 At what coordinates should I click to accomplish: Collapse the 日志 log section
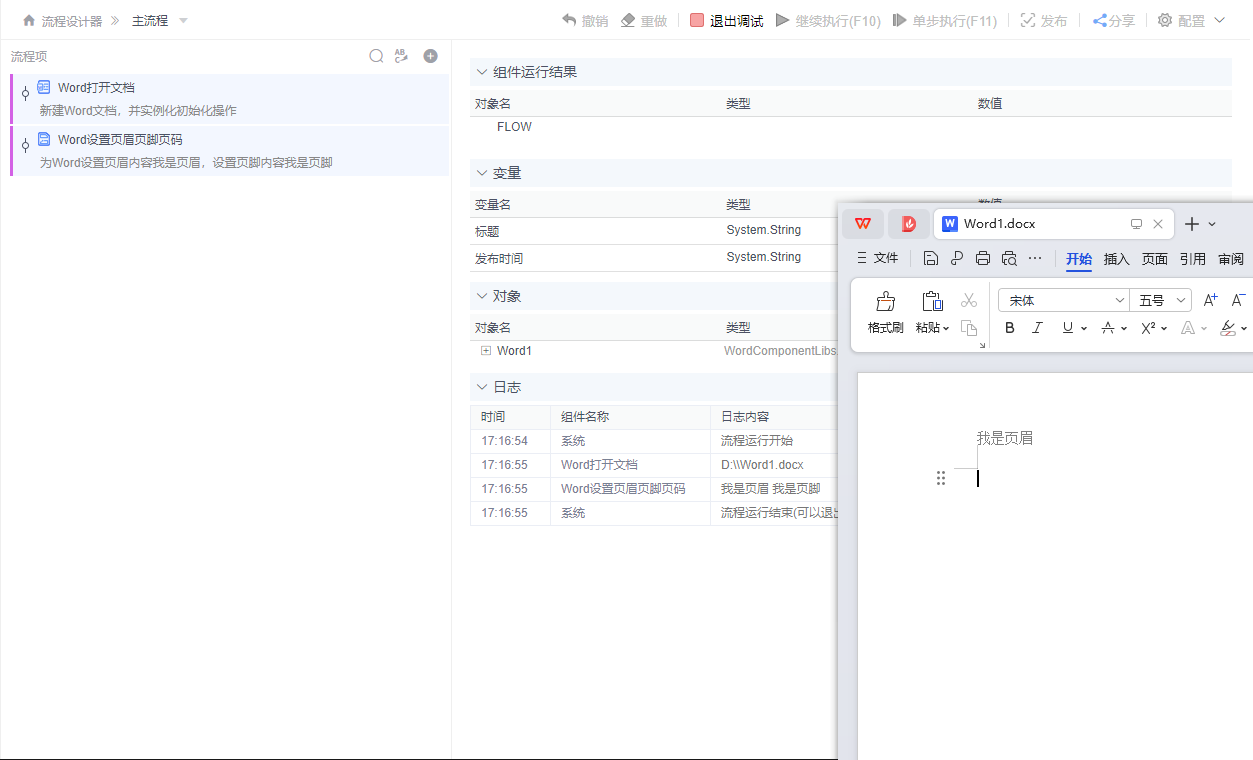point(481,387)
